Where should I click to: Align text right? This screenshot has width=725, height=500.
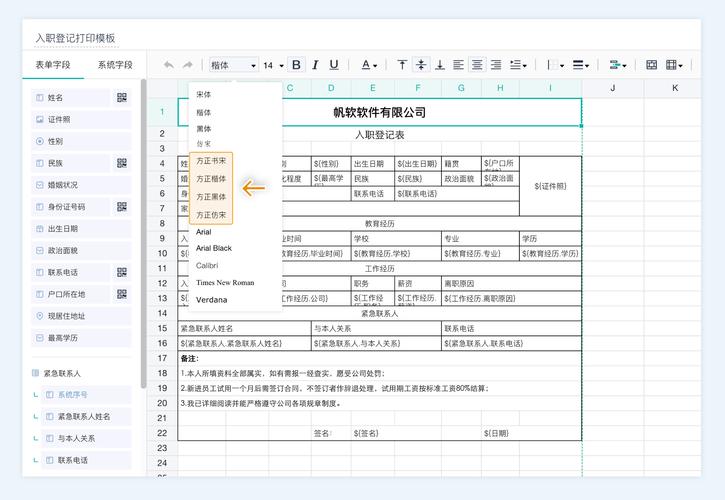coord(496,65)
